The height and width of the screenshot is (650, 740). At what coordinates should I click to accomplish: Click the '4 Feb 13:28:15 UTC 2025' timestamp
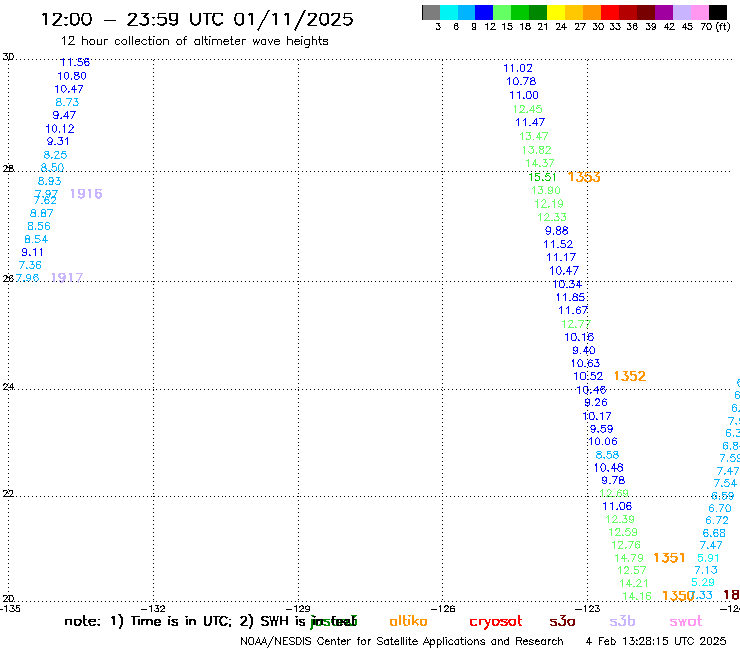tap(656, 642)
